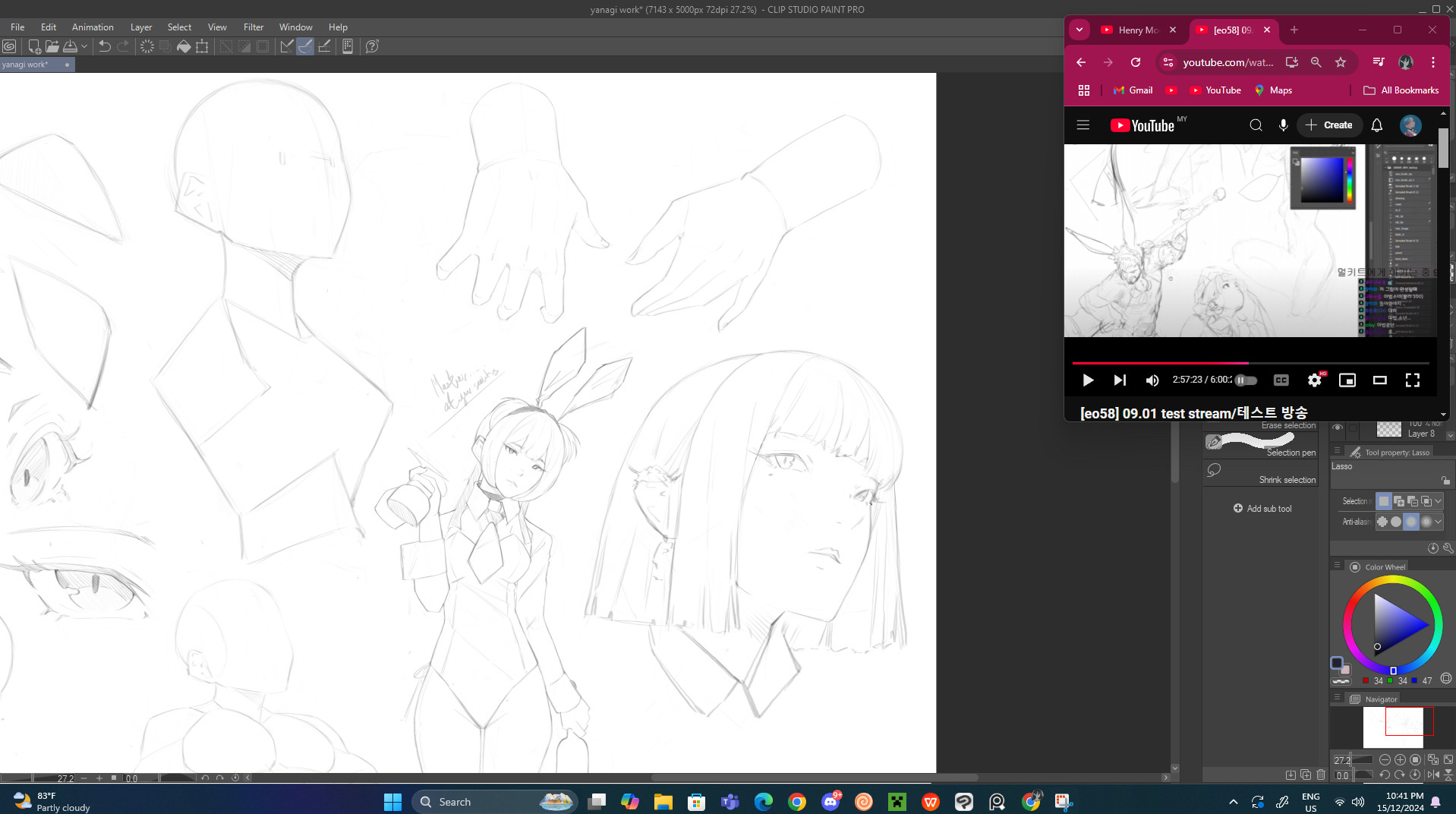Screen dimensions: 1456x814
Task: Click Windows taskbar Search box
Action: (495, 802)
